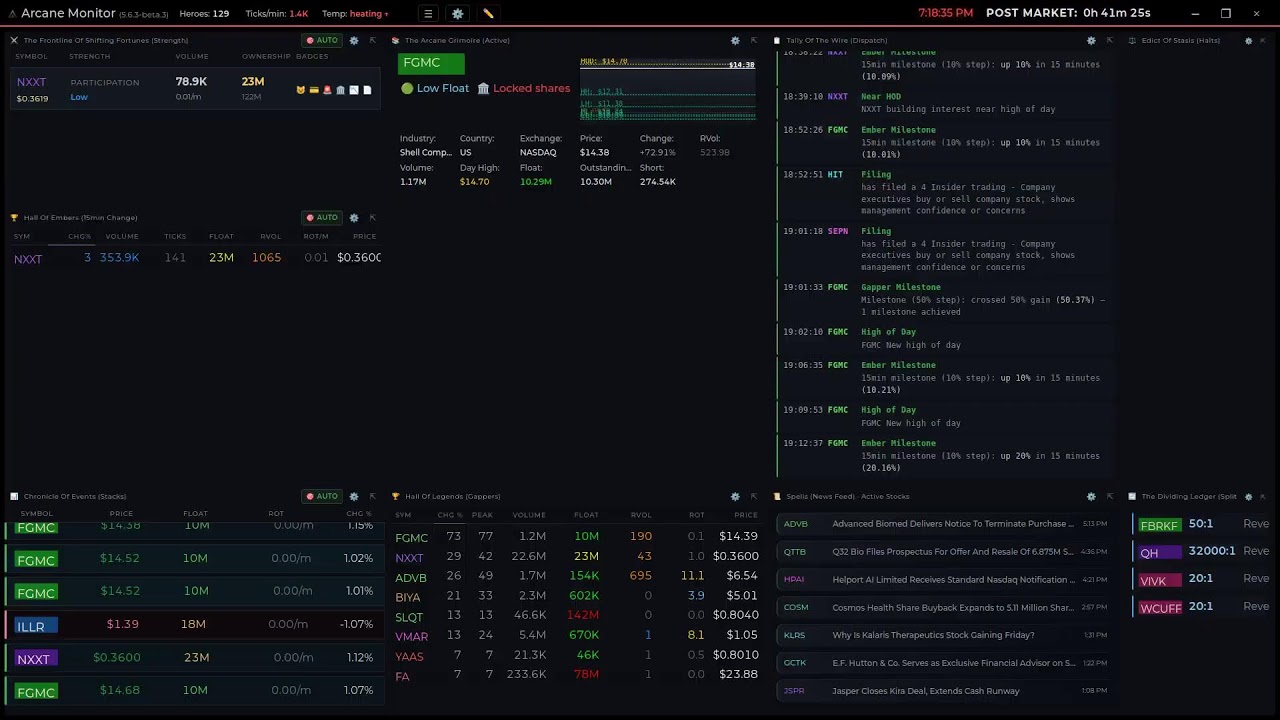Sort Hall Of Legends by RVOL column
1280x720 pixels.
[x=641, y=515]
